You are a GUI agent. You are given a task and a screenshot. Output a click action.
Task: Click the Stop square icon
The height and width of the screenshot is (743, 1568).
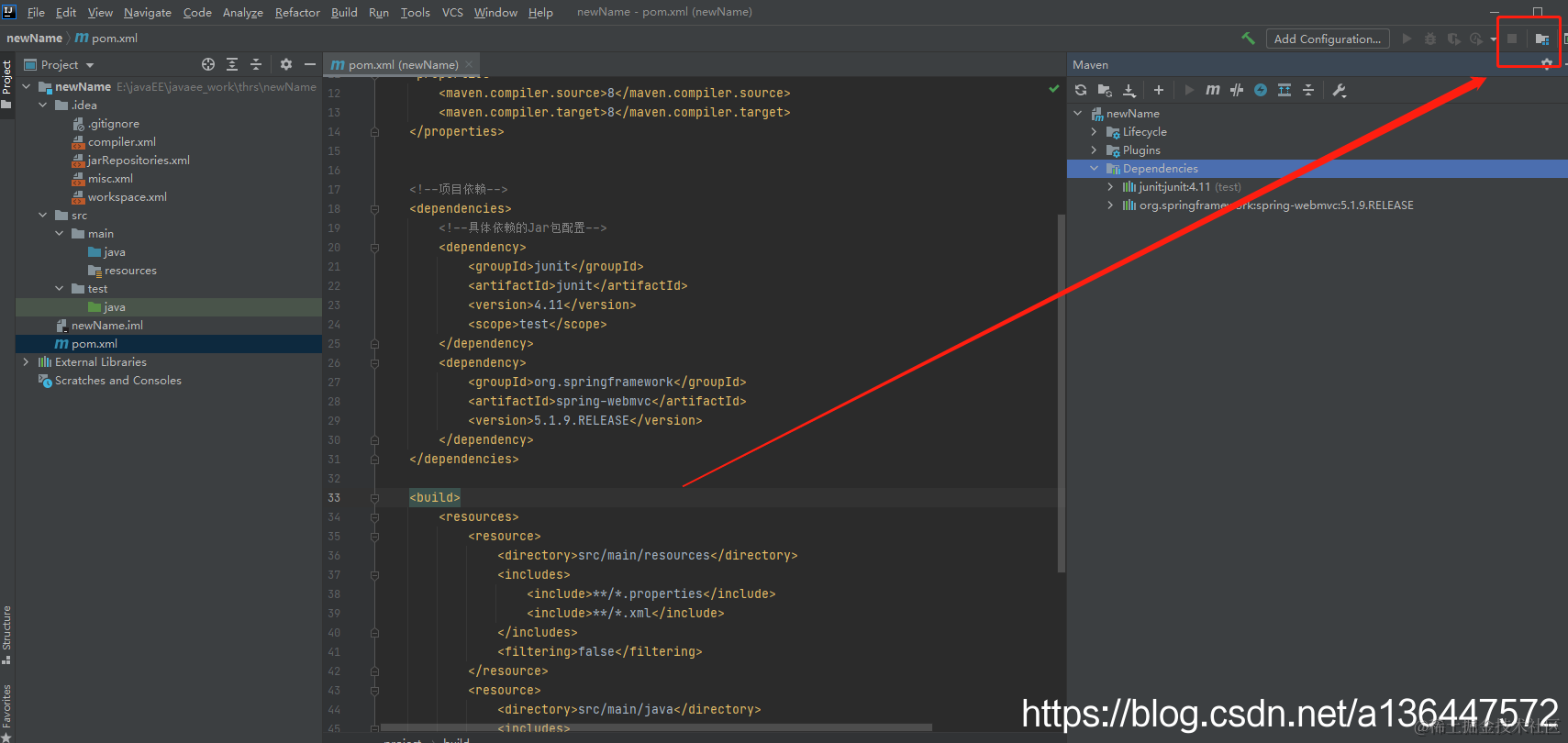click(x=1512, y=39)
